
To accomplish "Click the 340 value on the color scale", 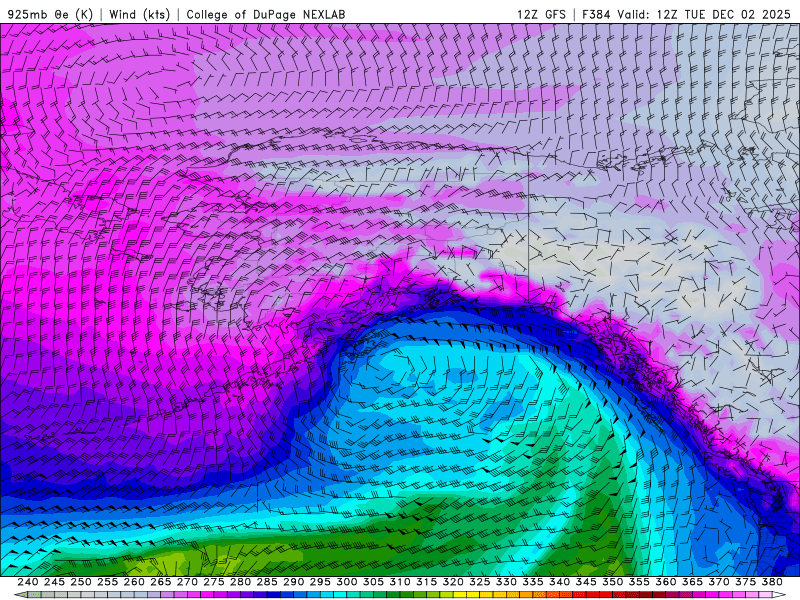I will 560,582.
